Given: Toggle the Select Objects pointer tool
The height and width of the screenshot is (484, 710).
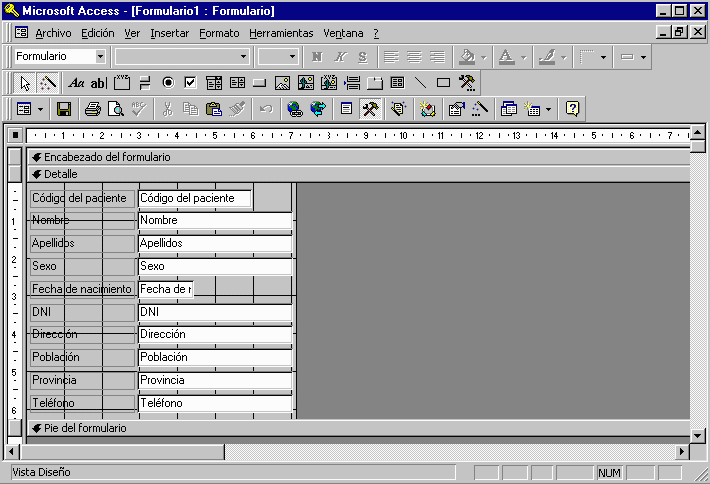Looking at the screenshot, I should 25,83.
